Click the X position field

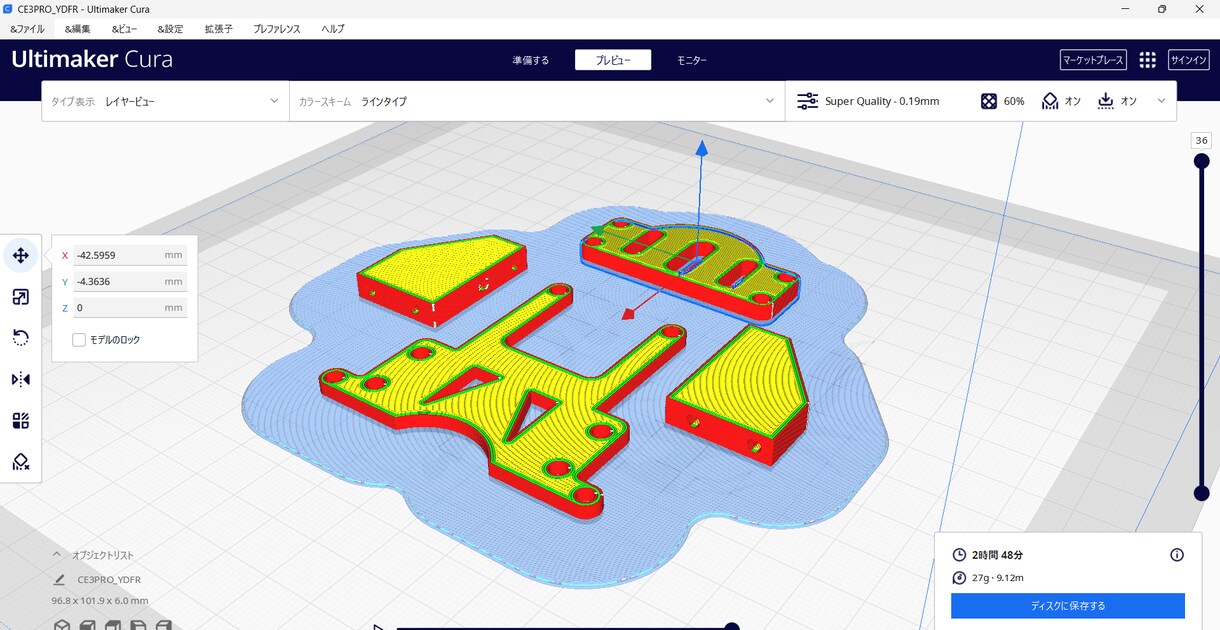point(130,255)
